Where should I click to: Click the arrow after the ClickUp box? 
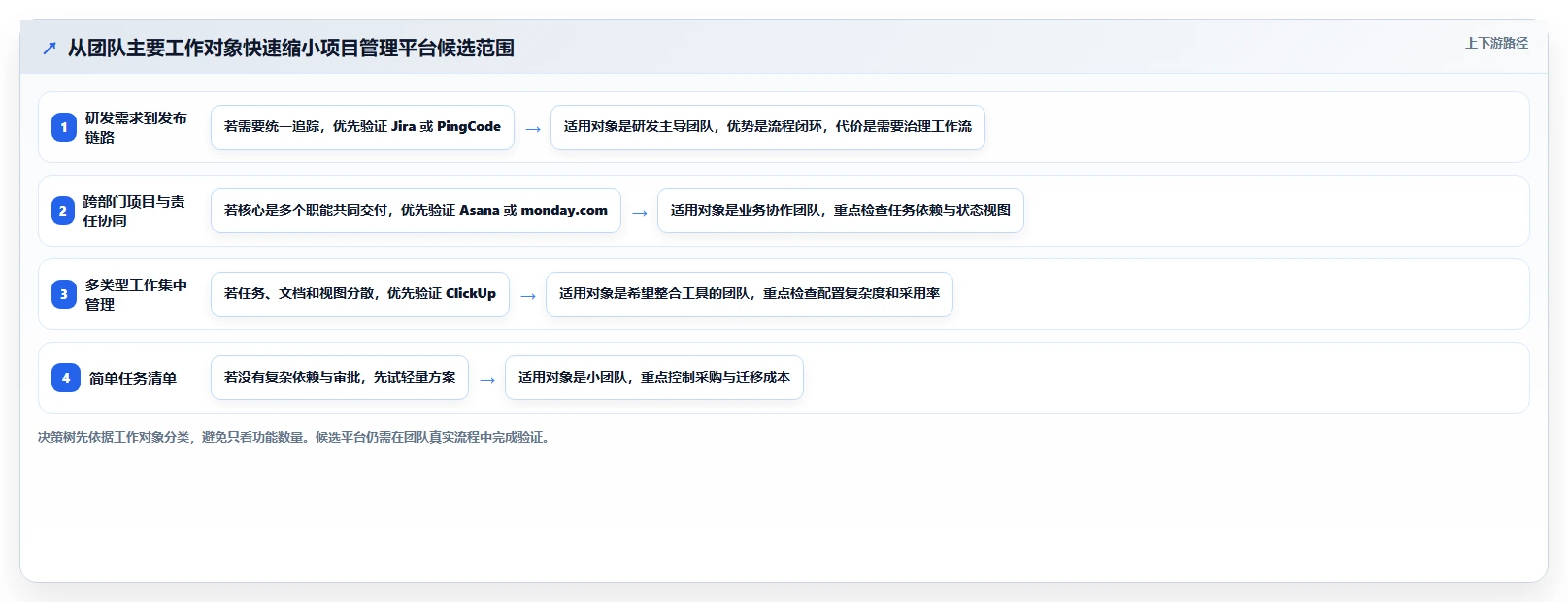pos(528,295)
